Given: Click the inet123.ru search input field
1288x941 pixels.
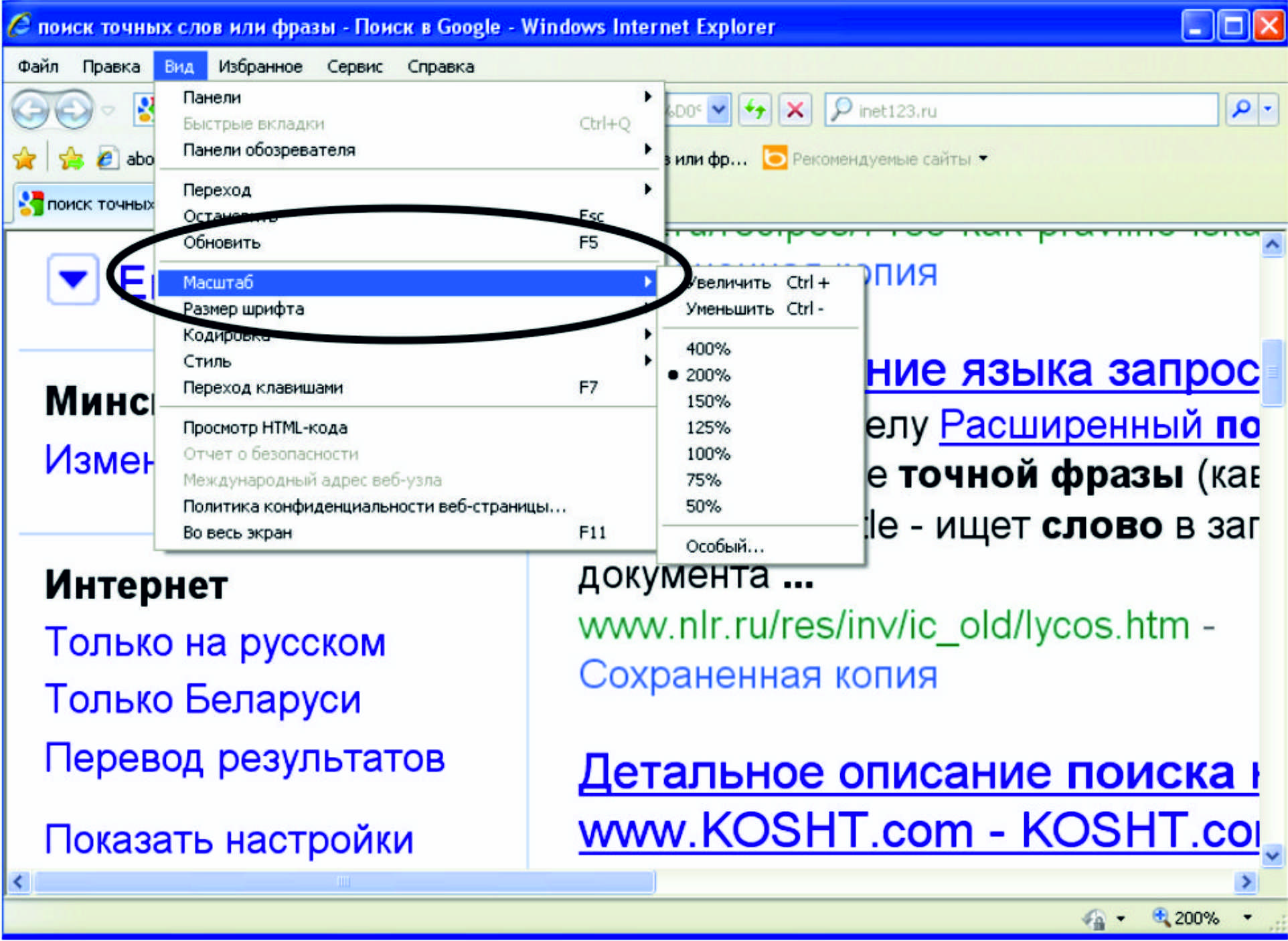Looking at the screenshot, I should (1021, 109).
